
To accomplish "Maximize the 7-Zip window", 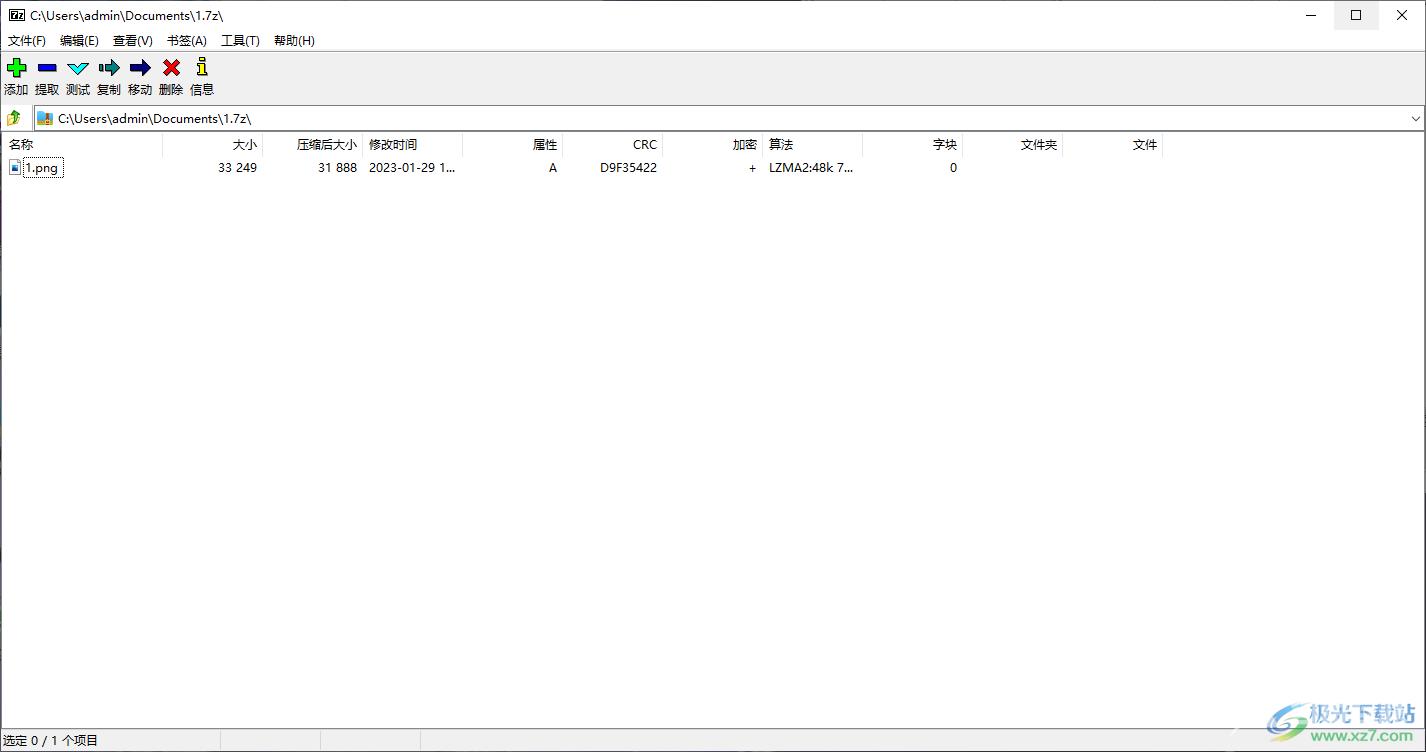I will click(1356, 15).
